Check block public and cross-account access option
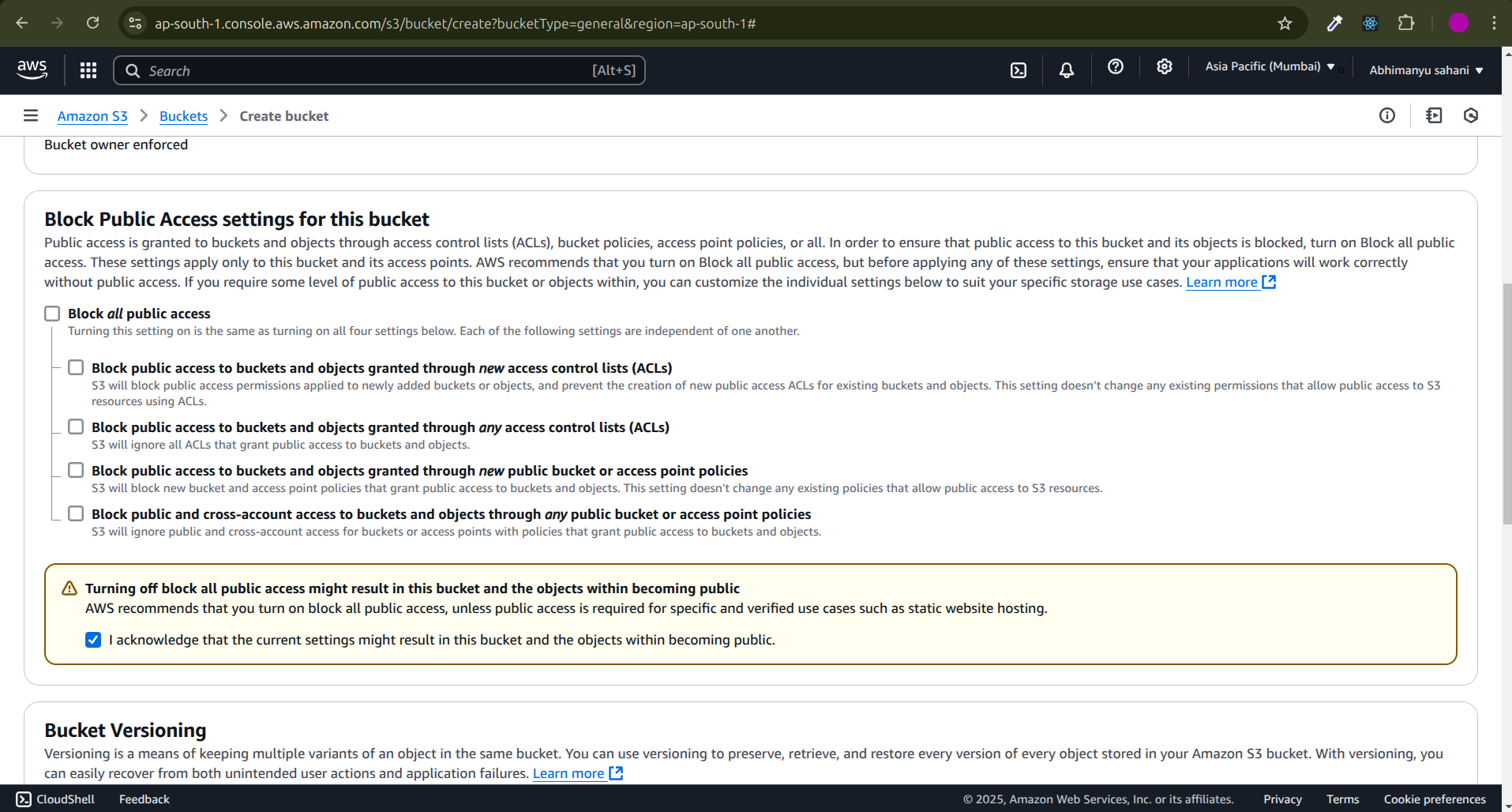Image resolution: width=1512 pixels, height=812 pixels. click(76, 513)
